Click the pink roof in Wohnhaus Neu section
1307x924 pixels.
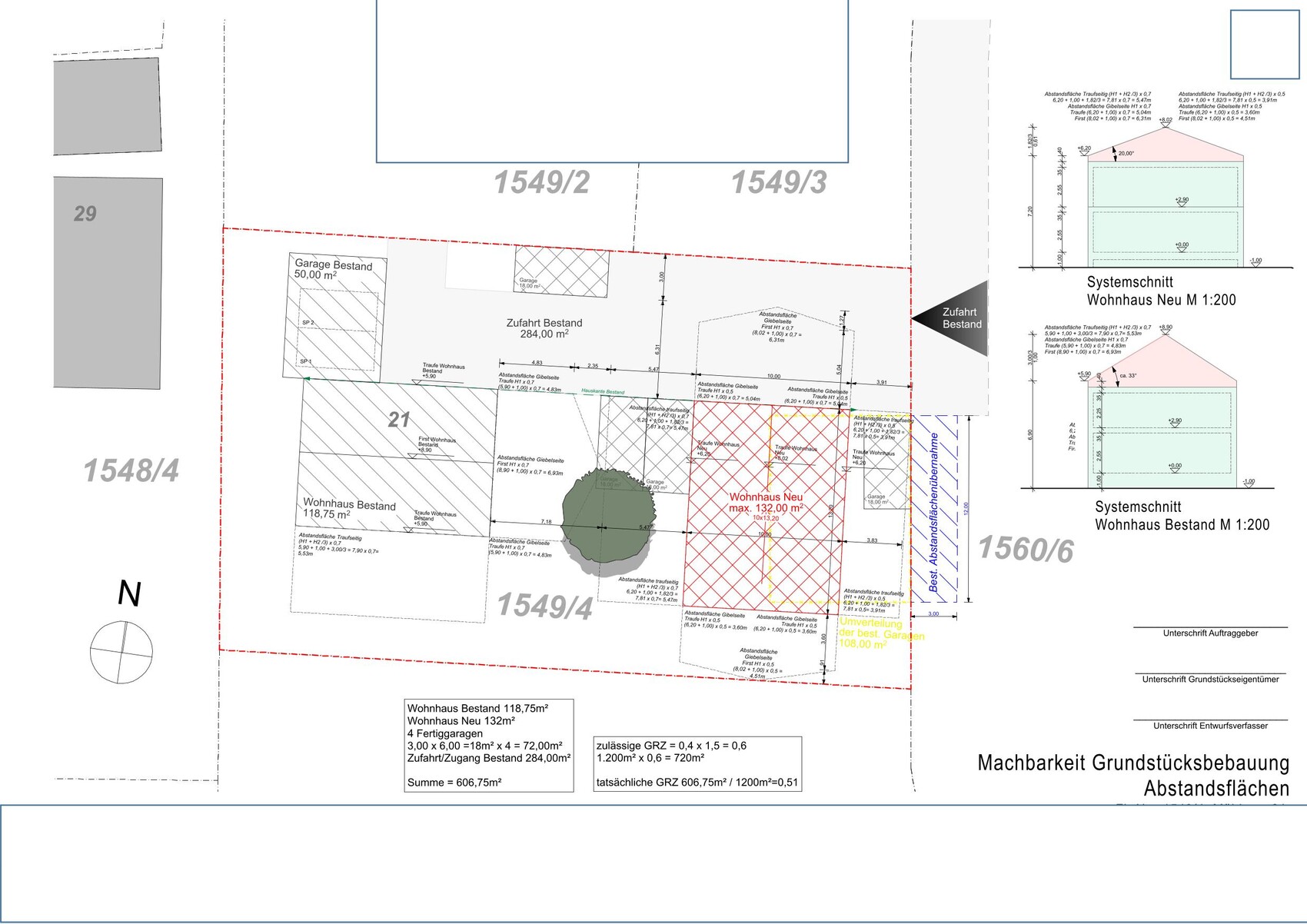click(x=1165, y=145)
